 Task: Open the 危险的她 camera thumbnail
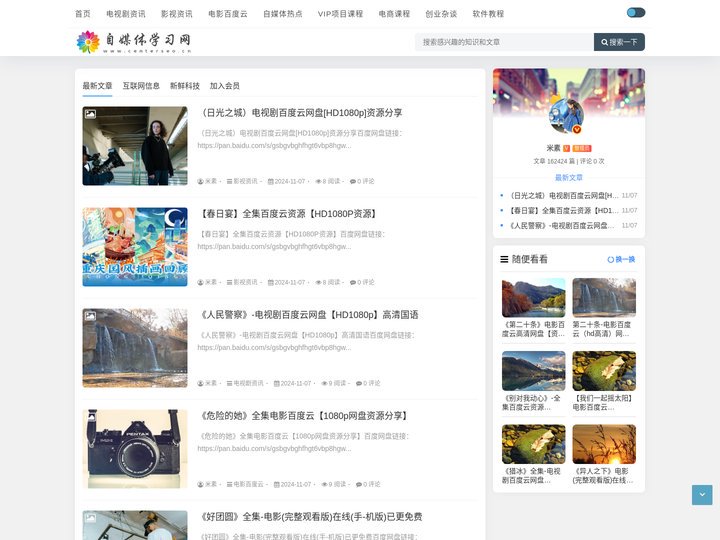tap(135, 449)
